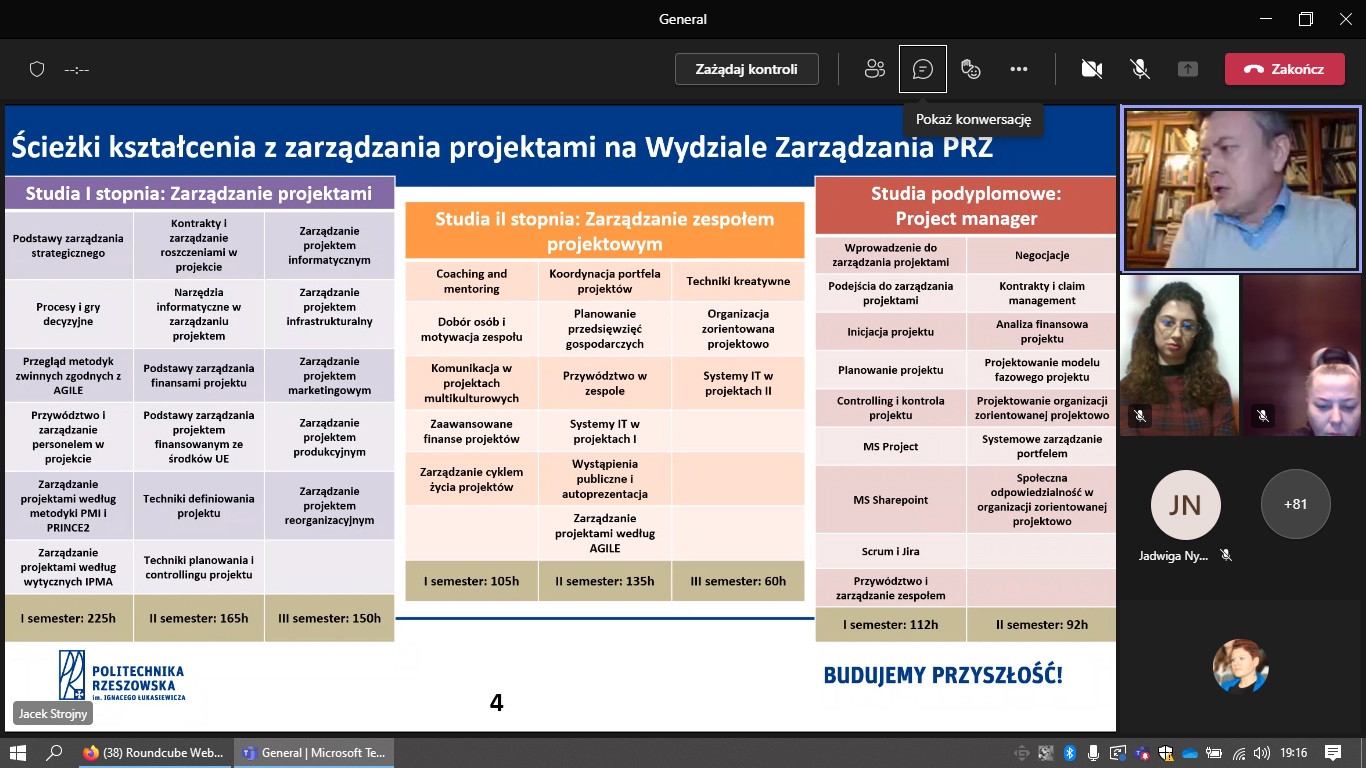
Task: Open the participants panel icon
Action: pos(875,69)
